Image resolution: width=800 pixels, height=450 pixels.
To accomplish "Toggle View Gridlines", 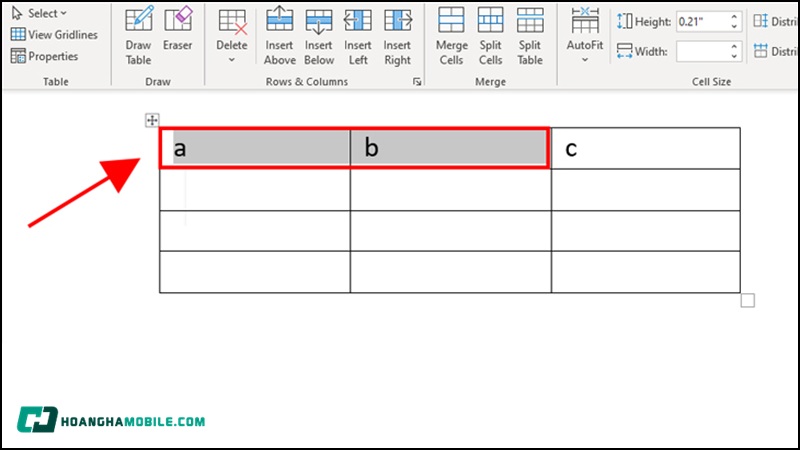I will (54, 35).
